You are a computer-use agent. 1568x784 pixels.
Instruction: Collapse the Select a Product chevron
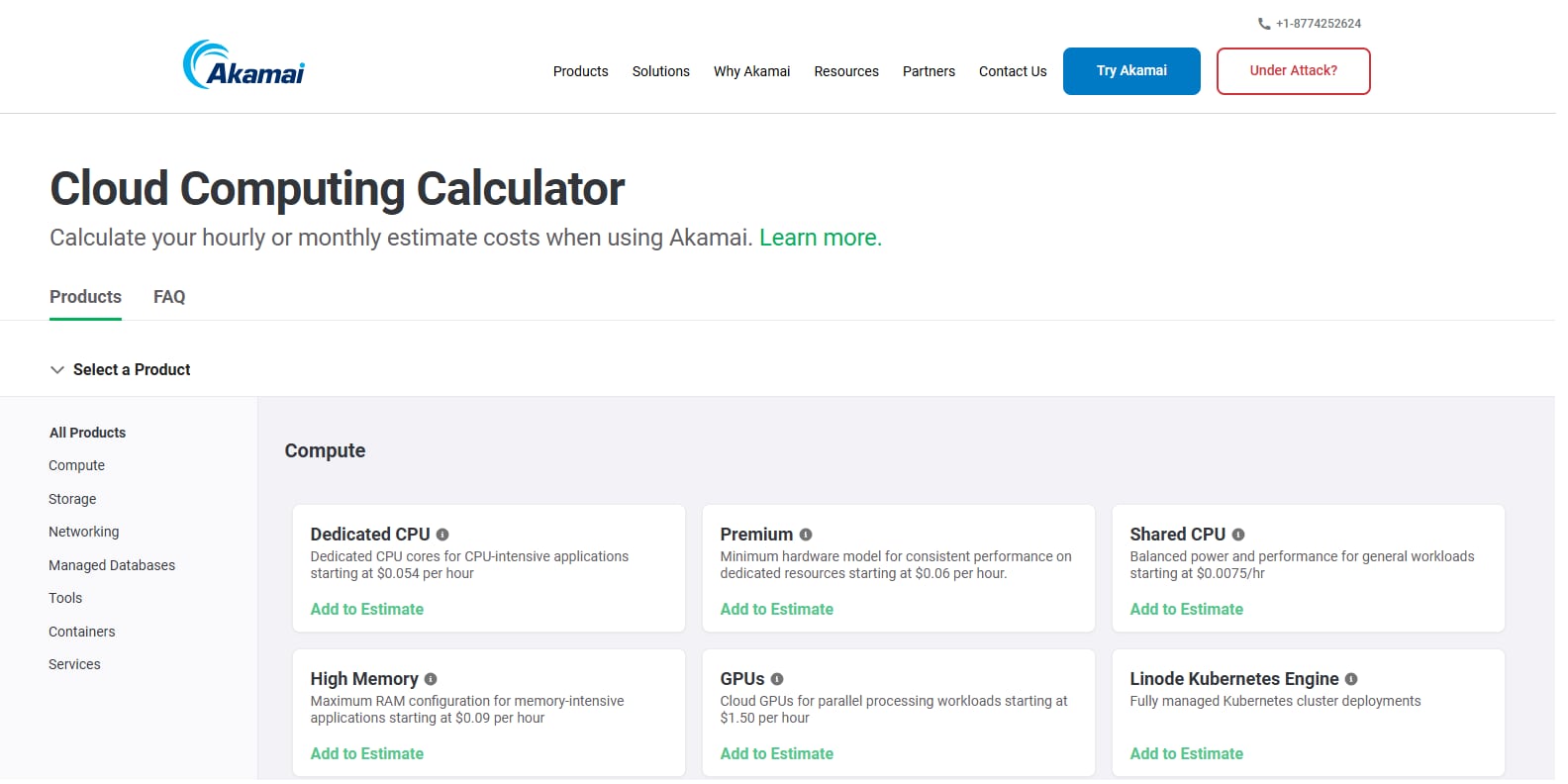click(x=57, y=370)
